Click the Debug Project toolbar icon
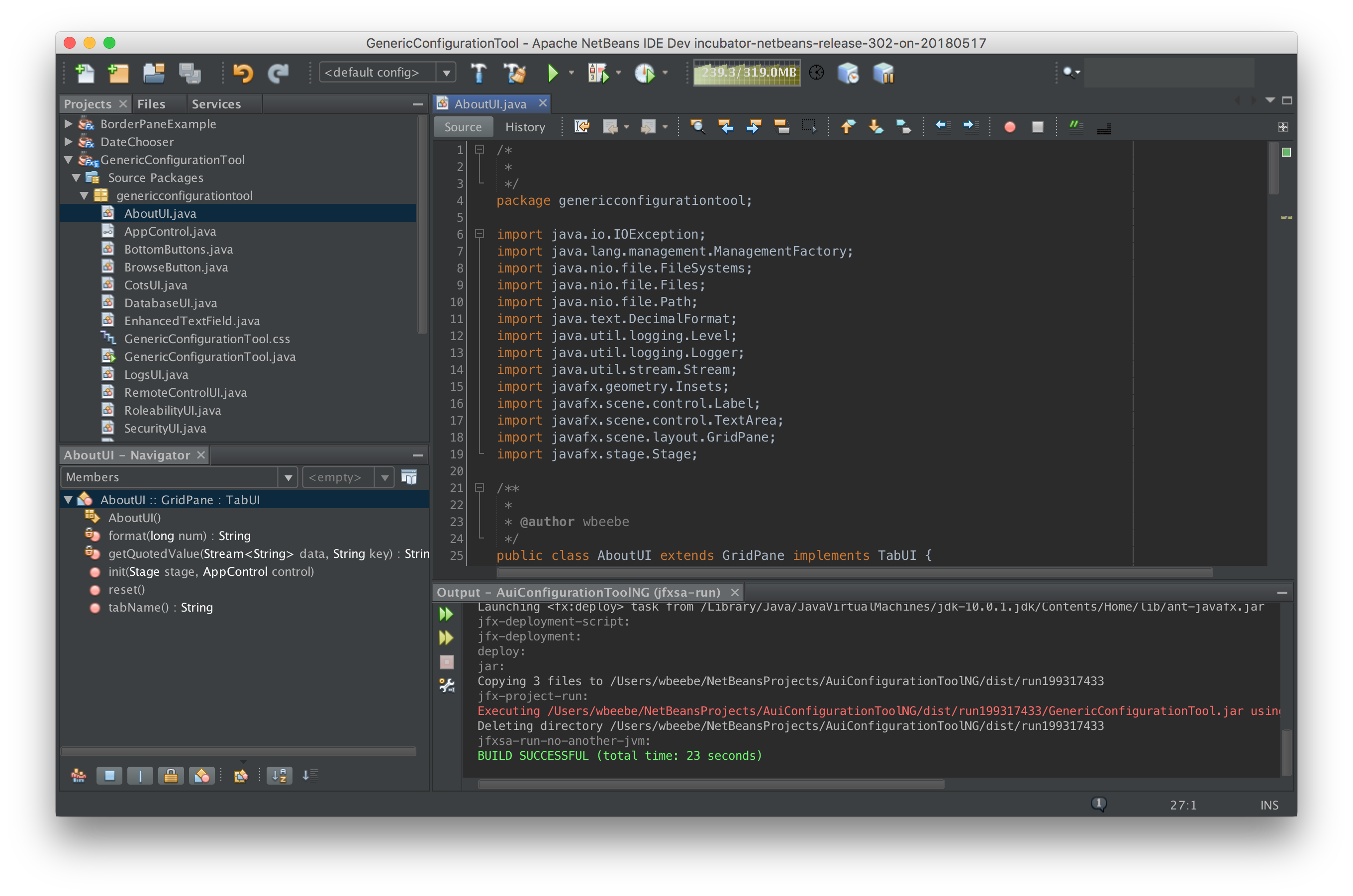1353x896 pixels. pos(598,73)
